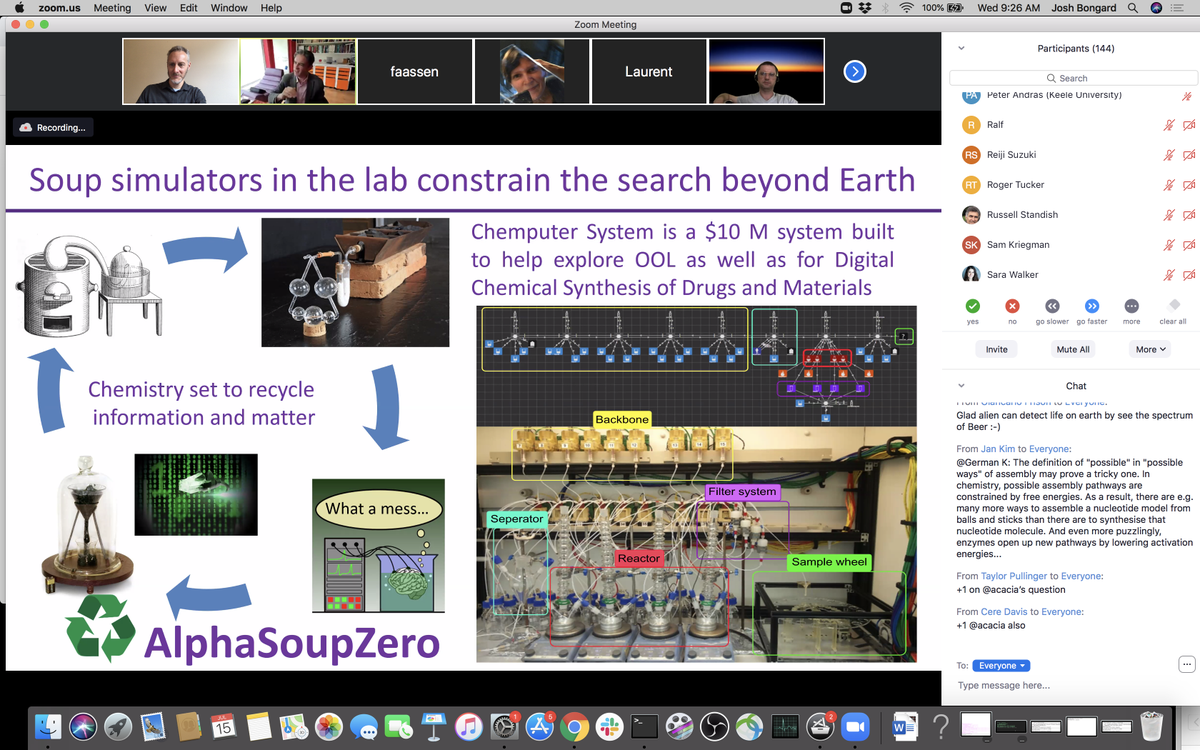Toggle Reiji Suzuki's microphone mute icon
The width and height of the screenshot is (1200, 750).
click(x=1167, y=155)
